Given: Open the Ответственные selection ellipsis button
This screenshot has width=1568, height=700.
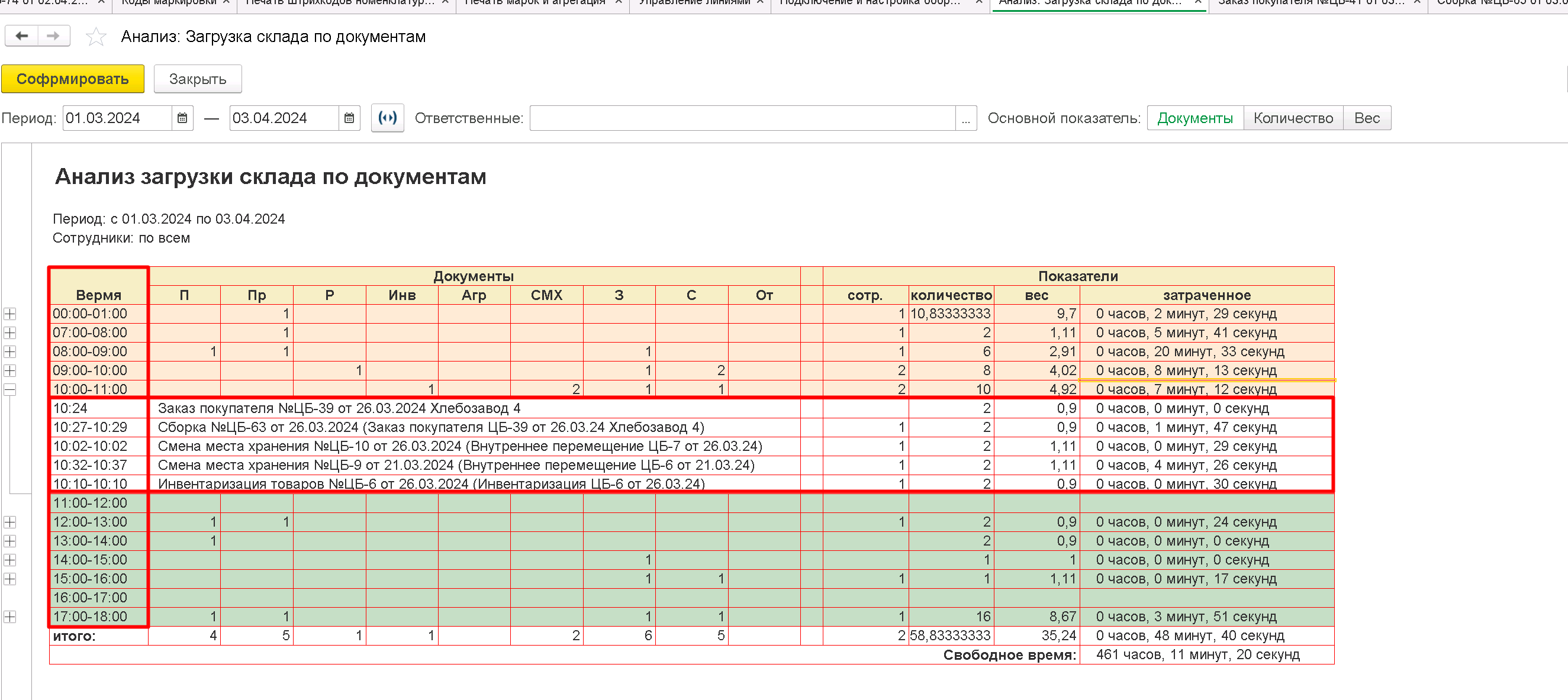Looking at the screenshot, I should point(966,118).
